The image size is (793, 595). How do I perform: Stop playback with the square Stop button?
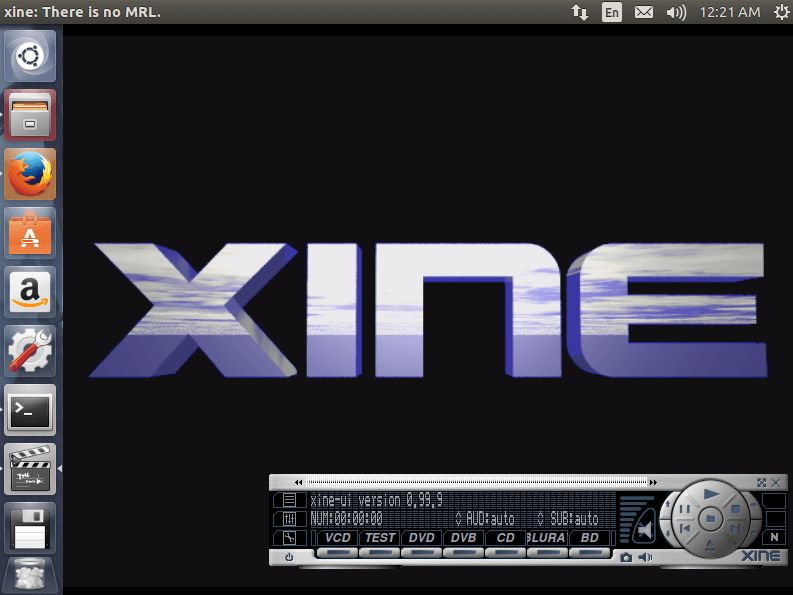[735, 509]
